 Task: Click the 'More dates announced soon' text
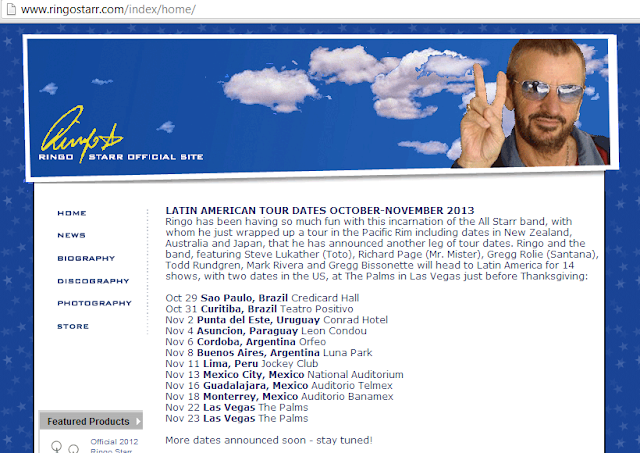pyautogui.click(x=269, y=440)
